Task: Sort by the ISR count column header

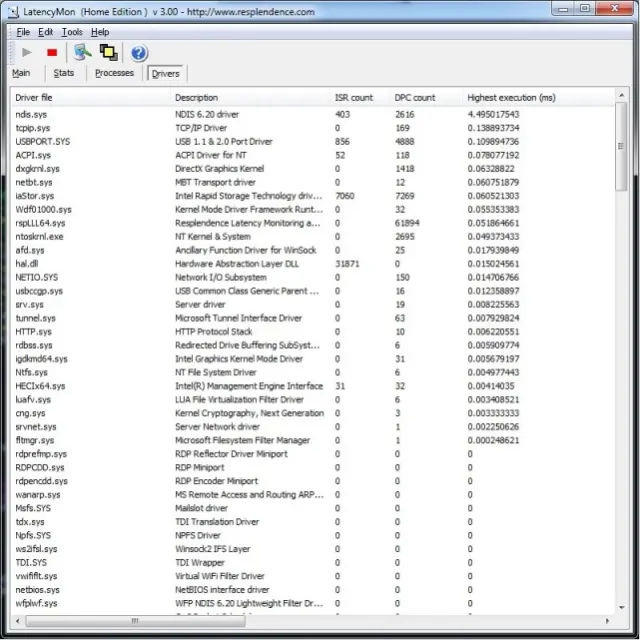Action: (353, 98)
